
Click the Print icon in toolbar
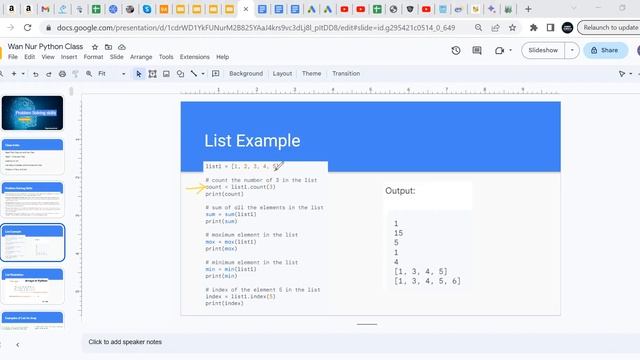coord(62,74)
